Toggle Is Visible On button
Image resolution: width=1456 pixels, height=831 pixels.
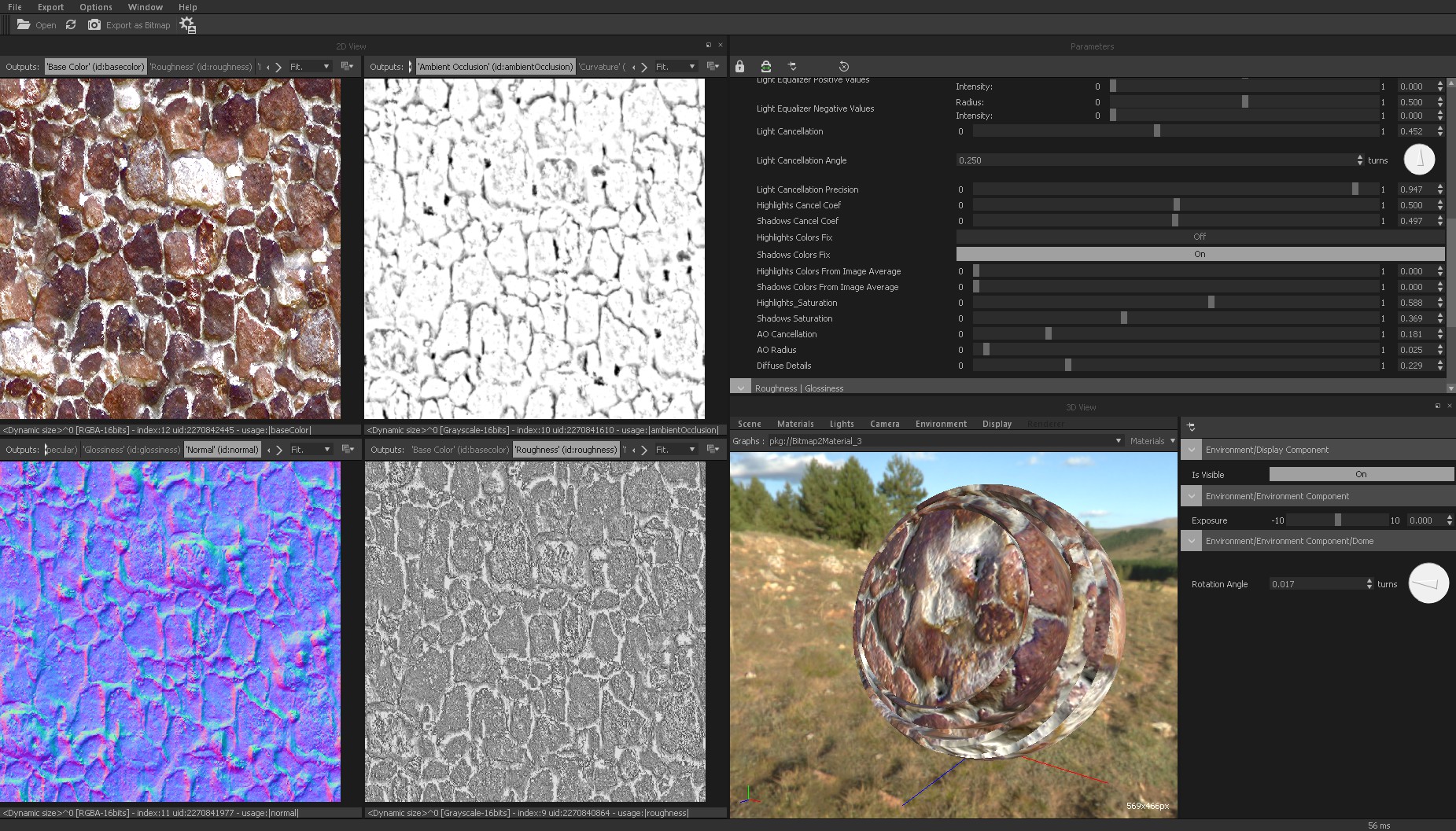tap(1361, 474)
